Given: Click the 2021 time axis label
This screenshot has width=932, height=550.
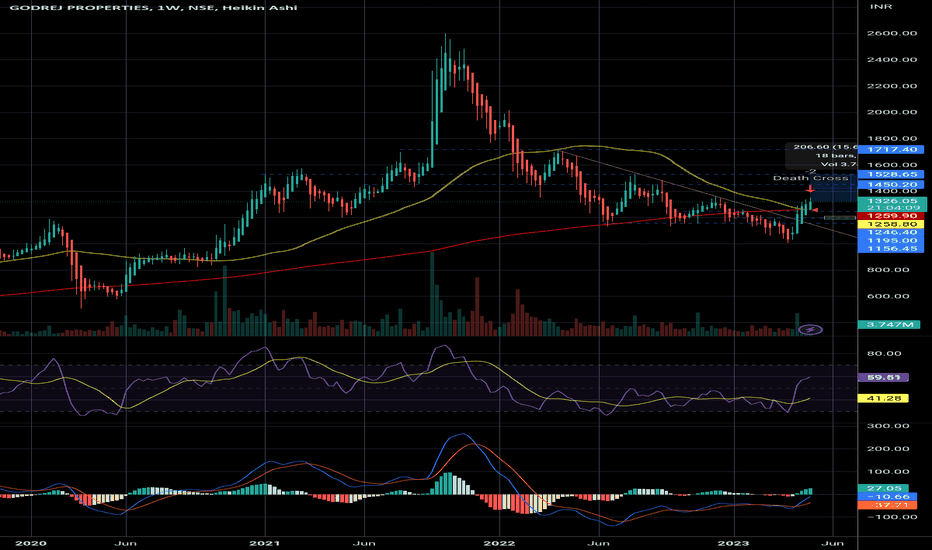Looking at the screenshot, I should (x=265, y=543).
